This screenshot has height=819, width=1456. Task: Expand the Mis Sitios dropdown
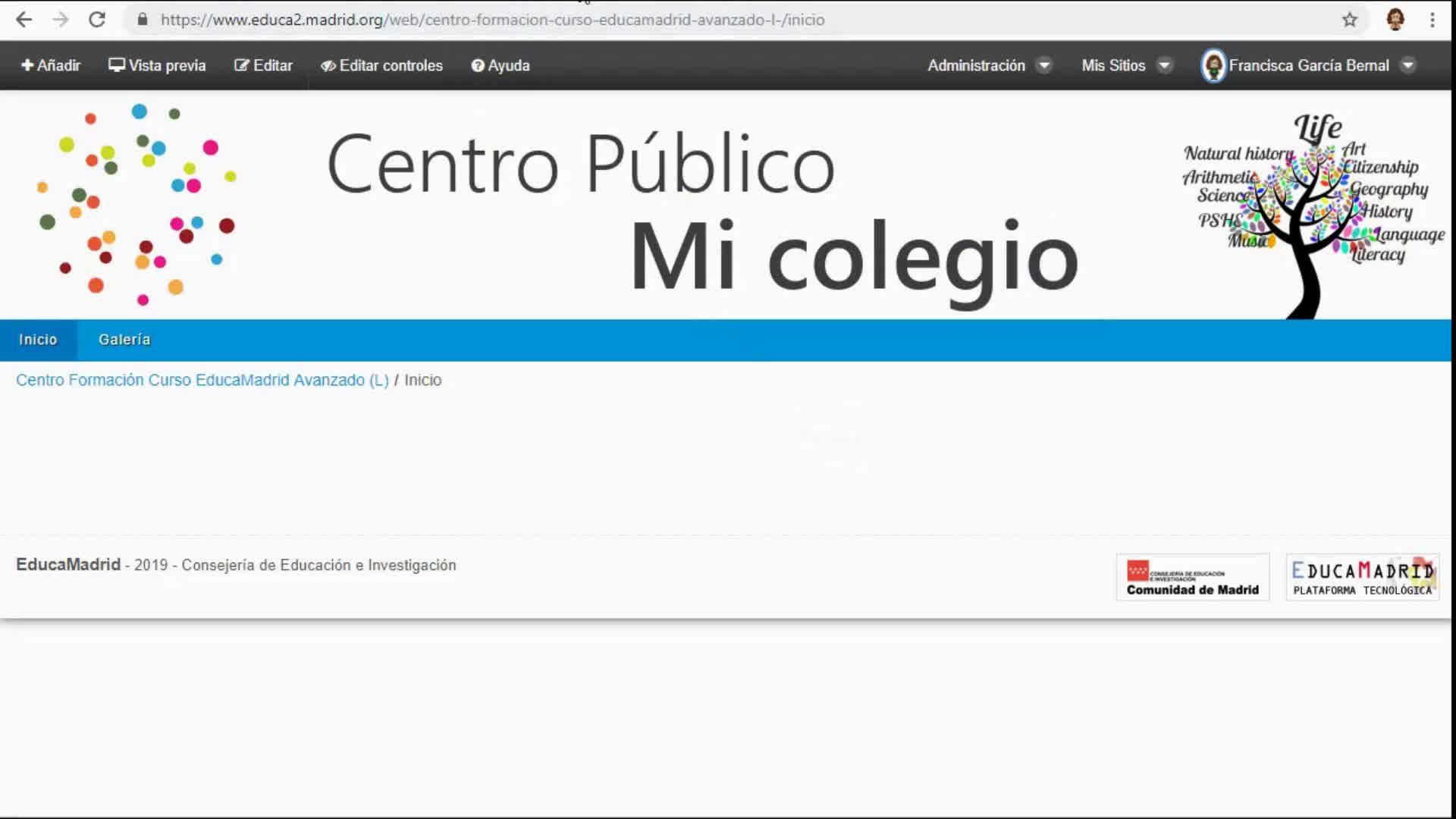click(1126, 65)
